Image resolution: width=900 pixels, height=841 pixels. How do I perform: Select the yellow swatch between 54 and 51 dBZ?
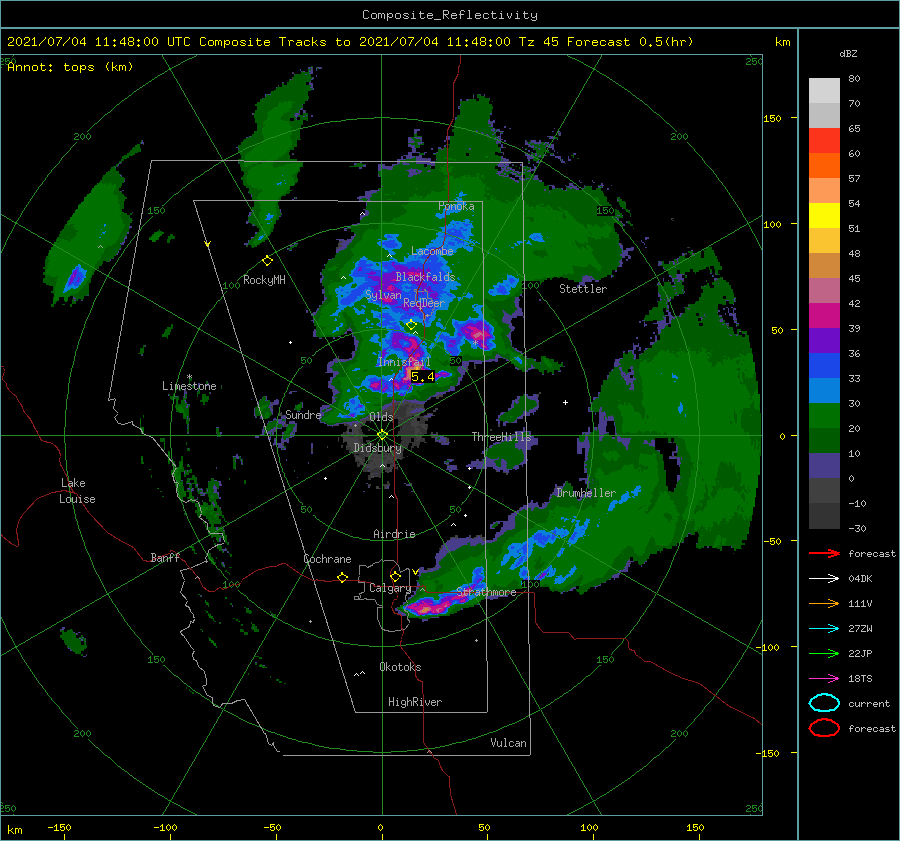point(824,216)
